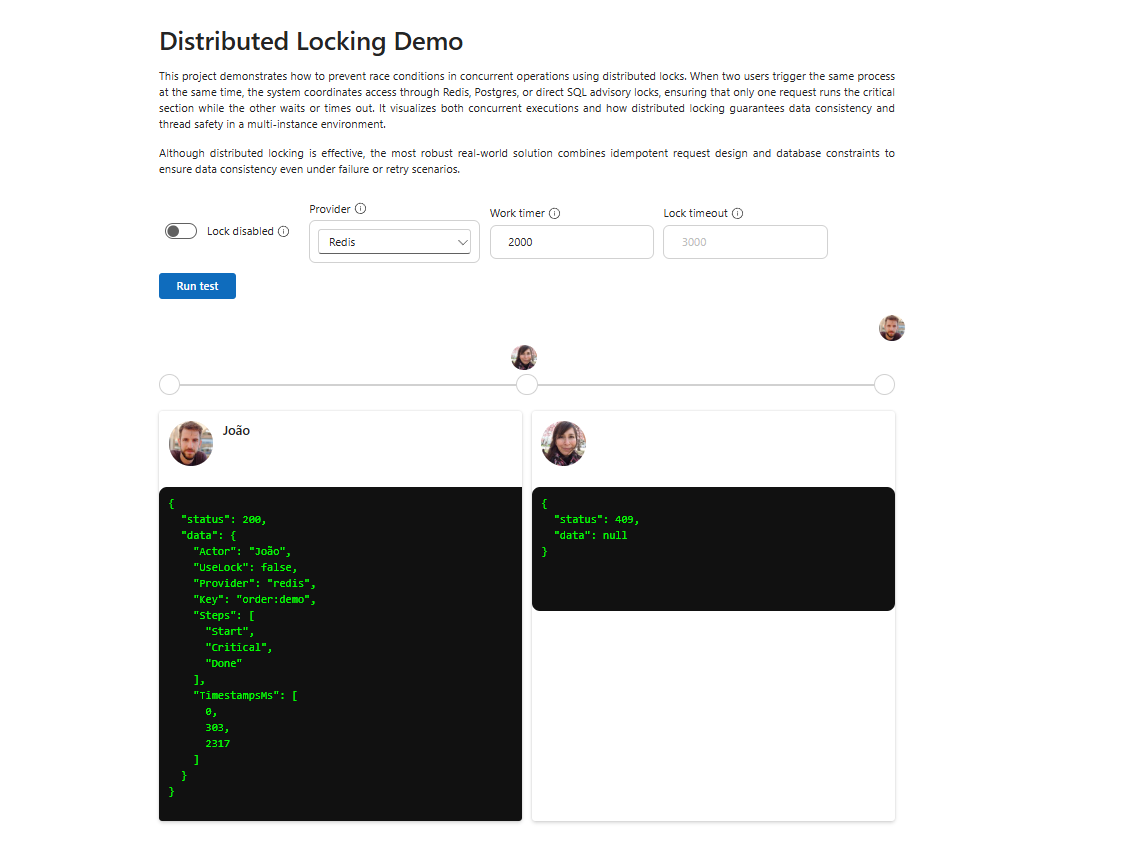Click info icon next to Provider label
The image size is (1121, 852).
(x=361, y=209)
